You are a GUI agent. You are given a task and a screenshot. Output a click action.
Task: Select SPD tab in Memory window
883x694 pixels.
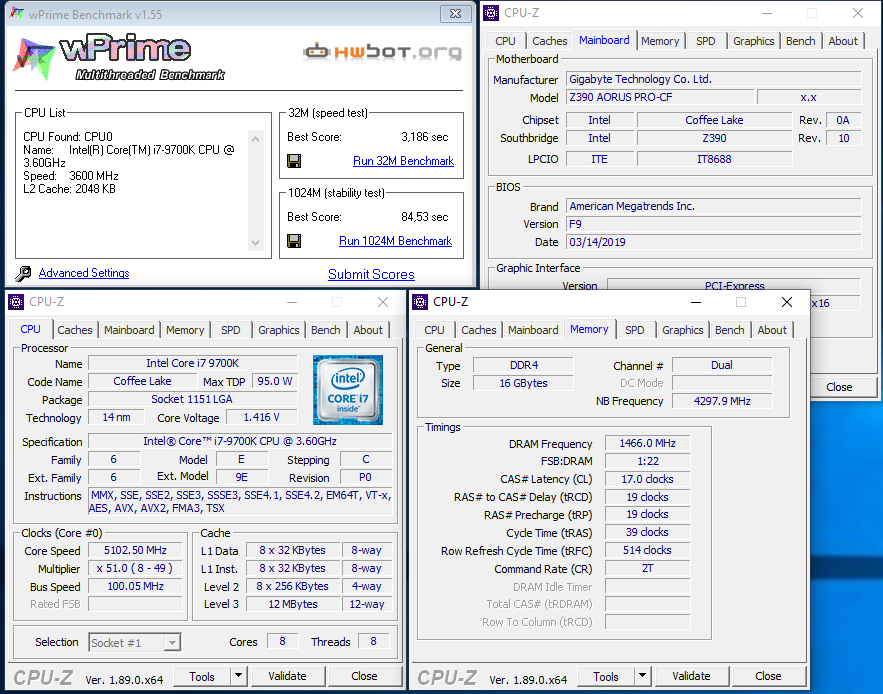pyautogui.click(x=635, y=330)
